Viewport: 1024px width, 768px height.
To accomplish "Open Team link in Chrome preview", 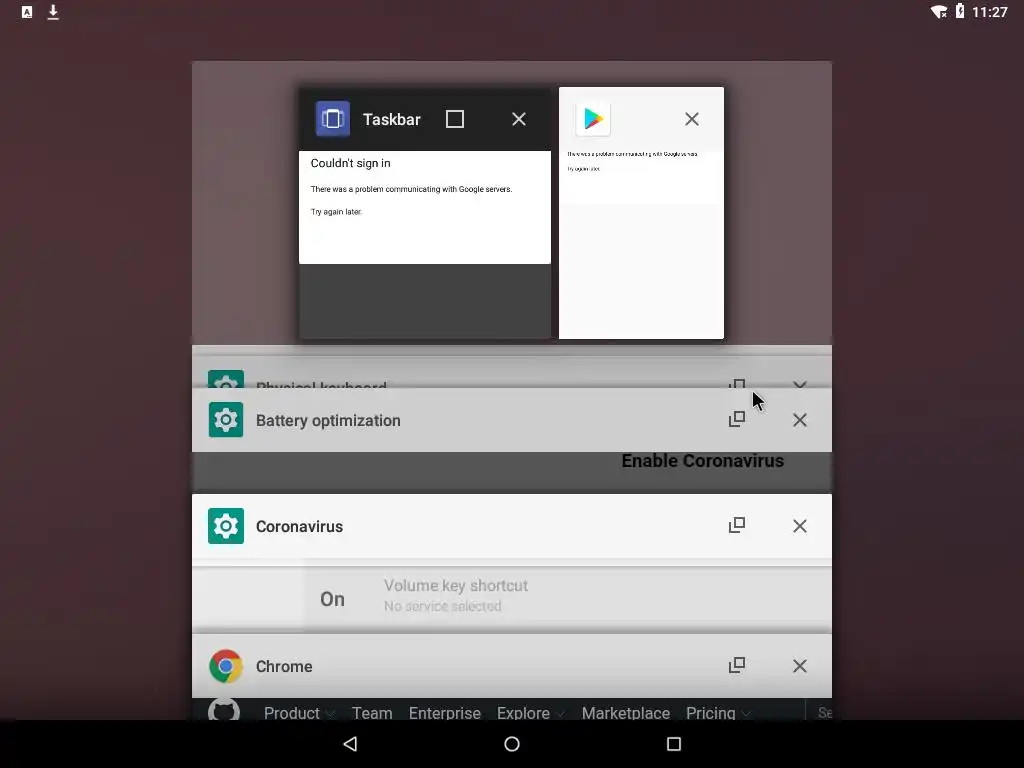I will [x=372, y=713].
